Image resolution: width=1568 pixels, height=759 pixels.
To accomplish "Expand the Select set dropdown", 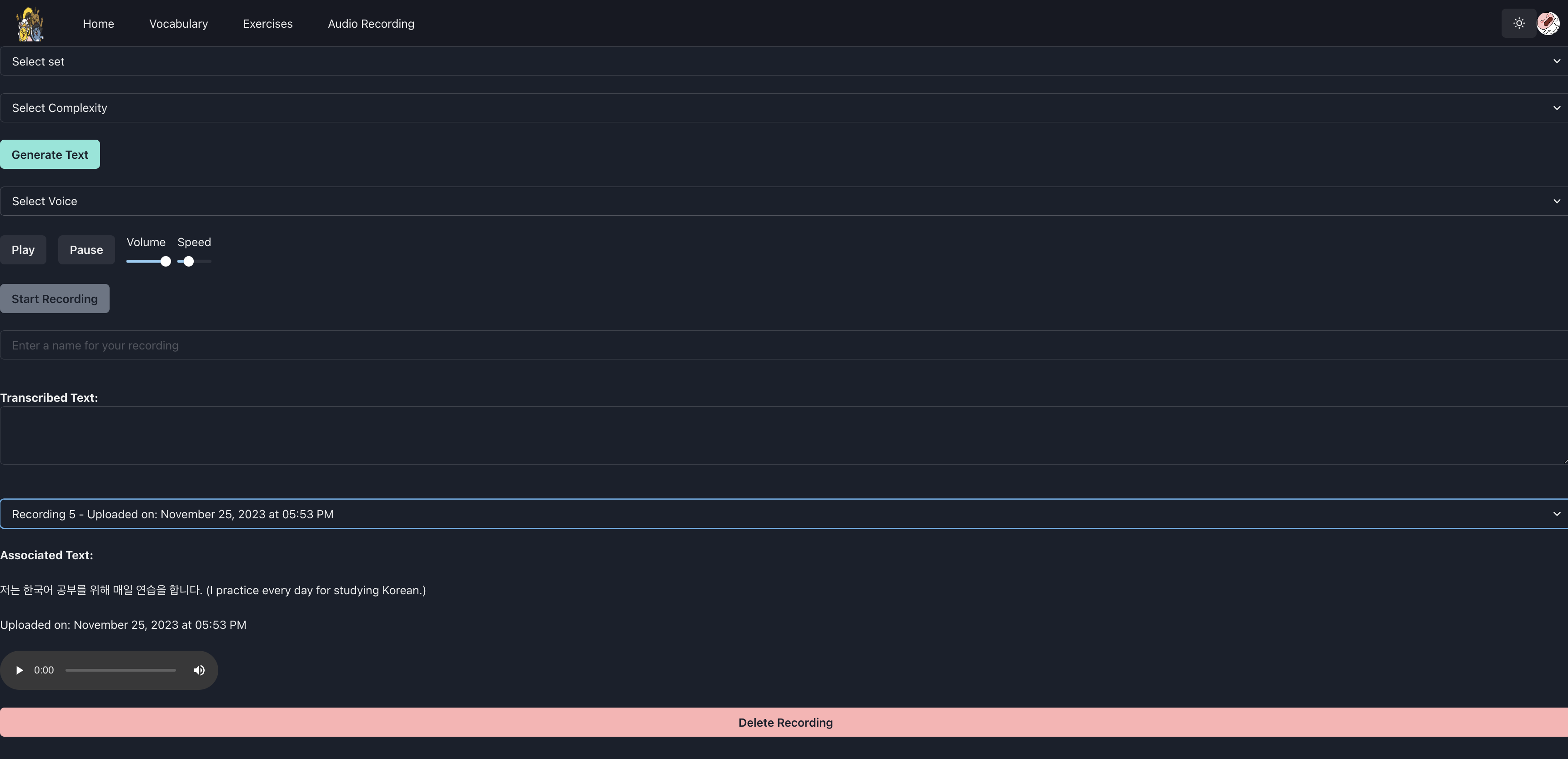I will 784,61.
